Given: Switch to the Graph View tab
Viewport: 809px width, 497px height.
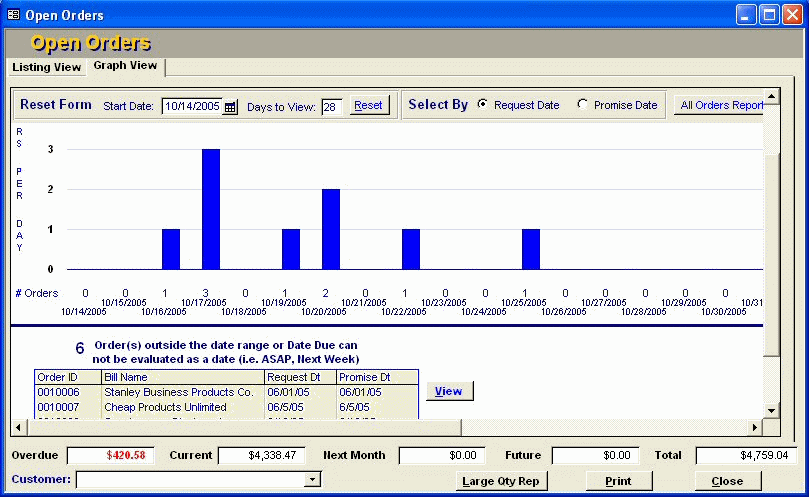Looking at the screenshot, I should [x=125, y=66].
